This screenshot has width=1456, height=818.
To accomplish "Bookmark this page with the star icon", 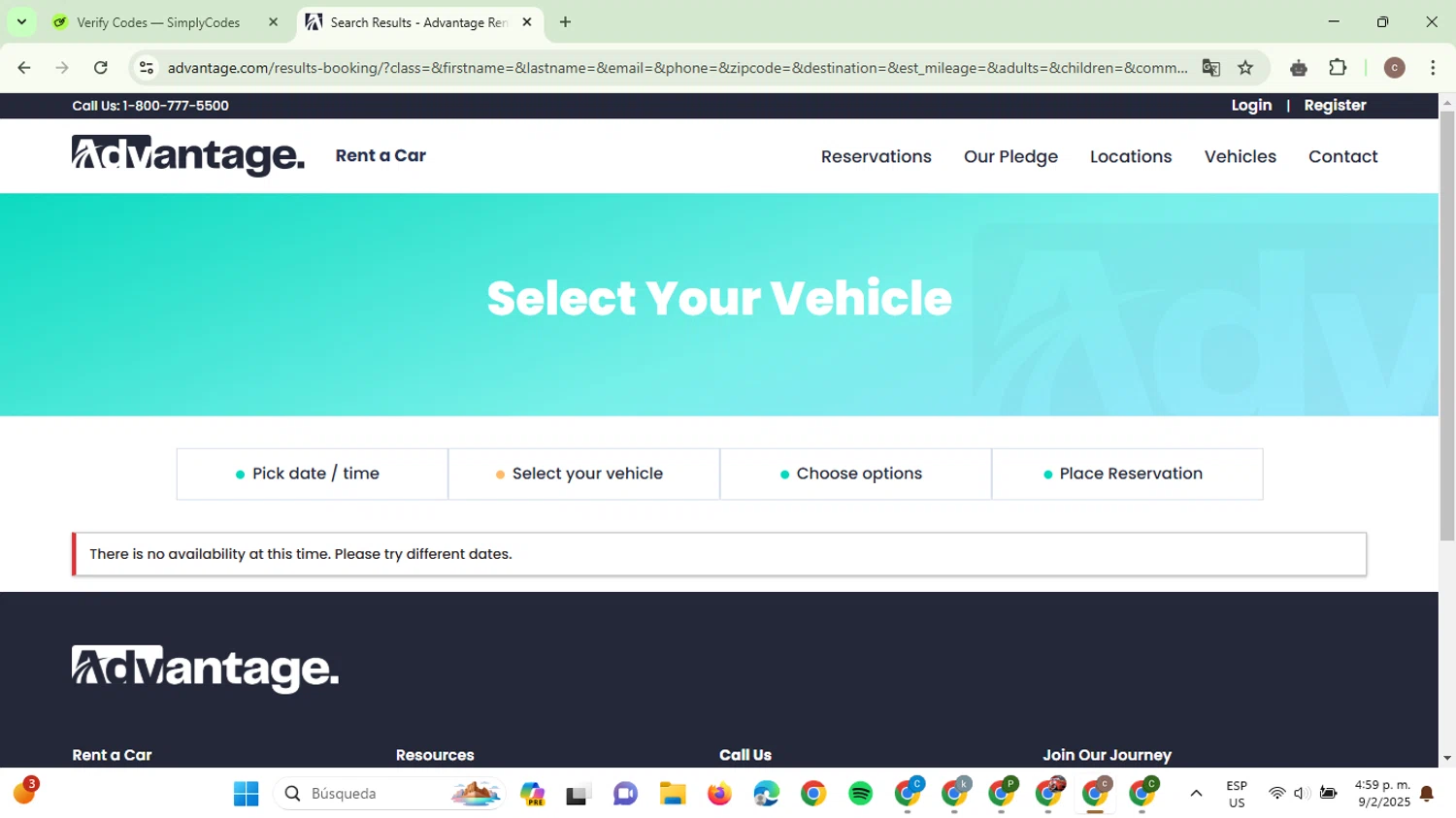I will pos(1245,68).
